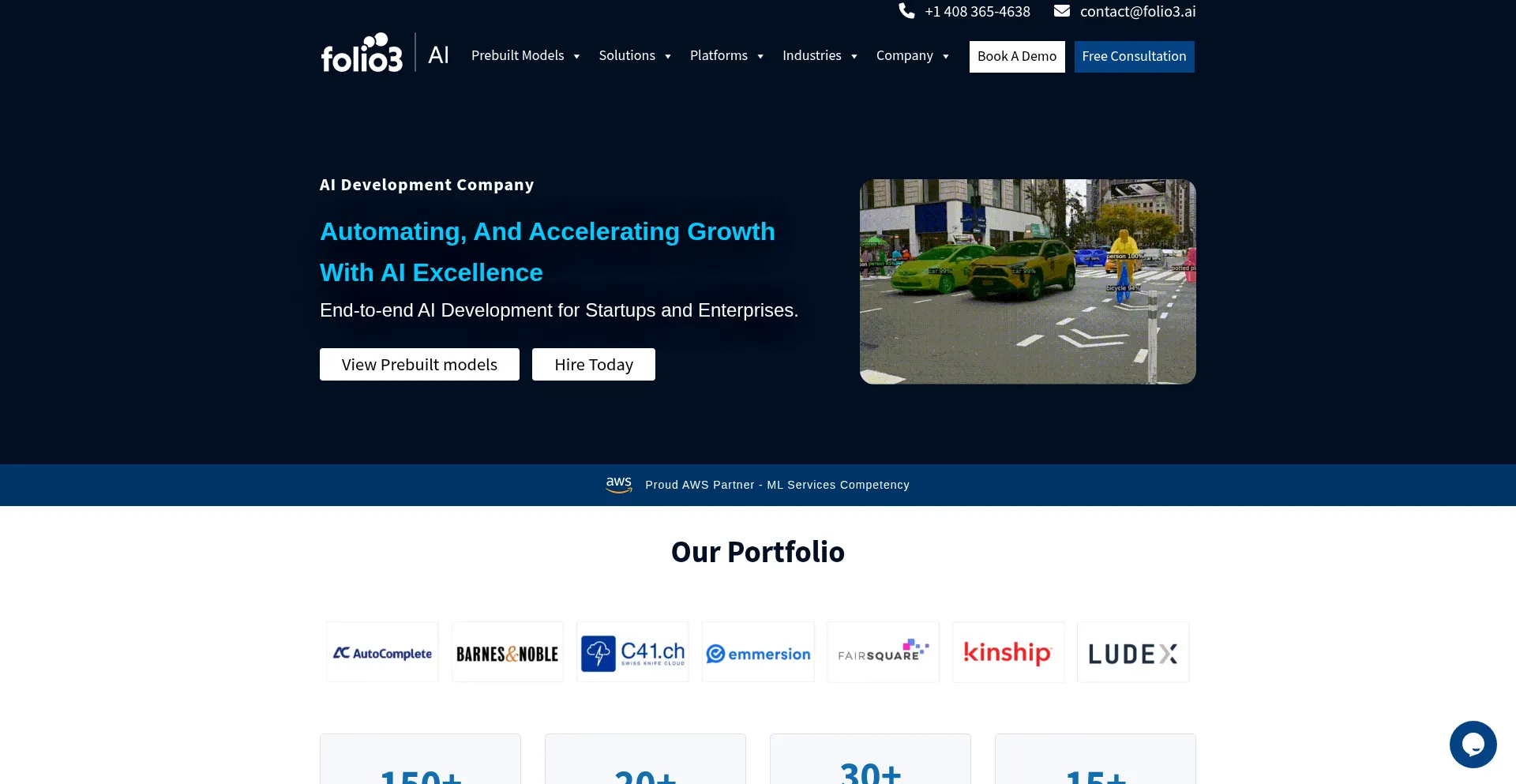Image resolution: width=1516 pixels, height=784 pixels.
Task: Click the kinship portfolio logo
Action: coord(1008,652)
